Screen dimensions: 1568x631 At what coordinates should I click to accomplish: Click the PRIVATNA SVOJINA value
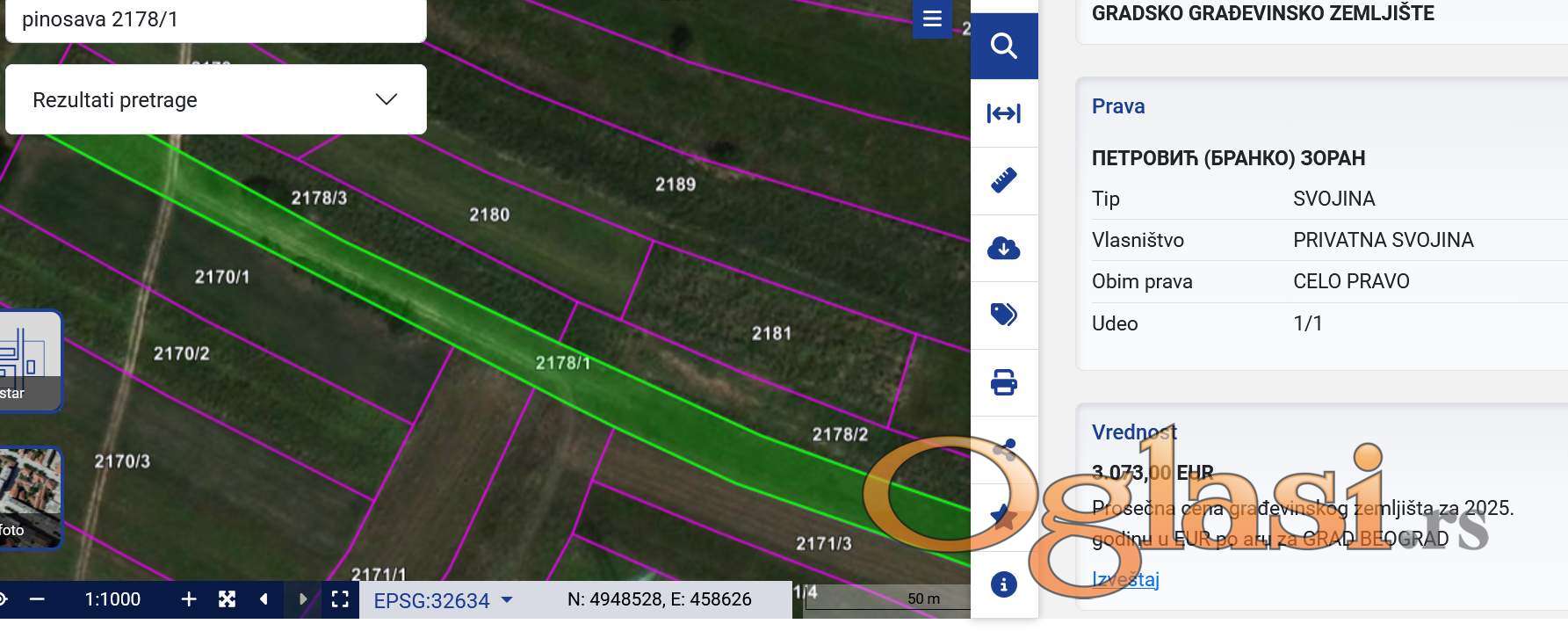click(1384, 240)
